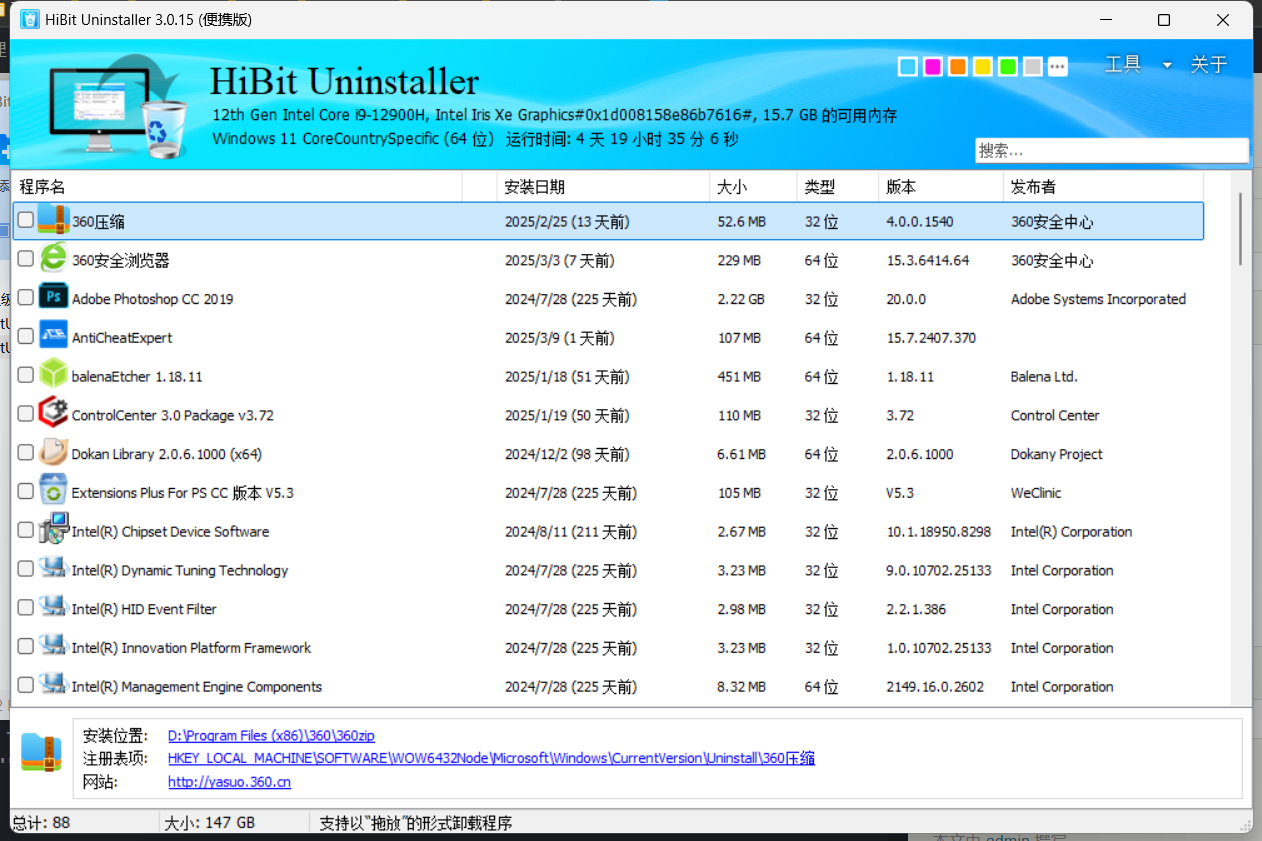Image resolution: width=1262 pixels, height=841 pixels.
Task: Click the HiBit Uninstaller title bar app icon
Action: click(x=30, y=20)
